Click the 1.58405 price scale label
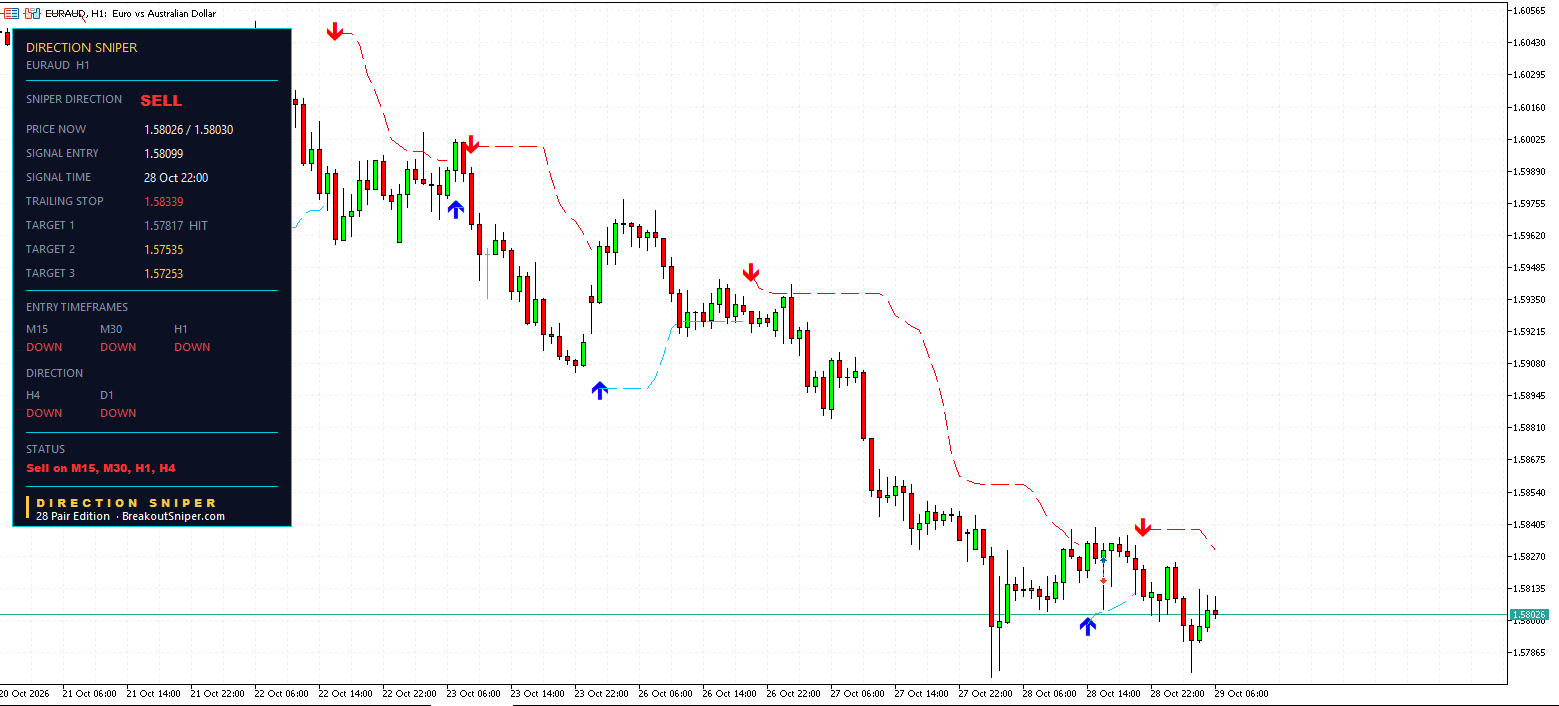Viewport: 1559px width, 706px height. (1531, 524)
